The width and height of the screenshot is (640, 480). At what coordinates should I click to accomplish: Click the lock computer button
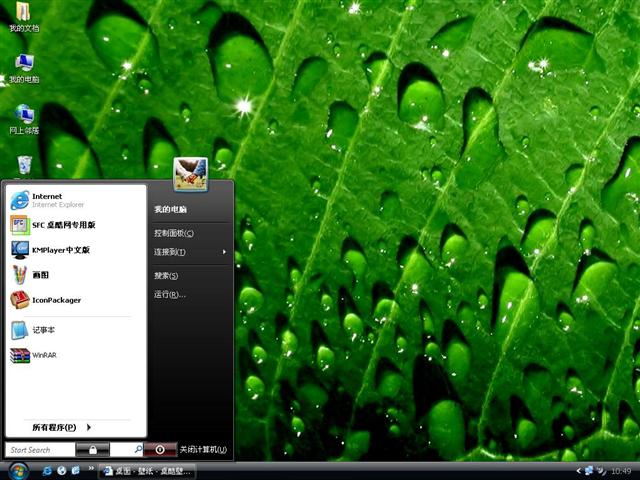93,450
